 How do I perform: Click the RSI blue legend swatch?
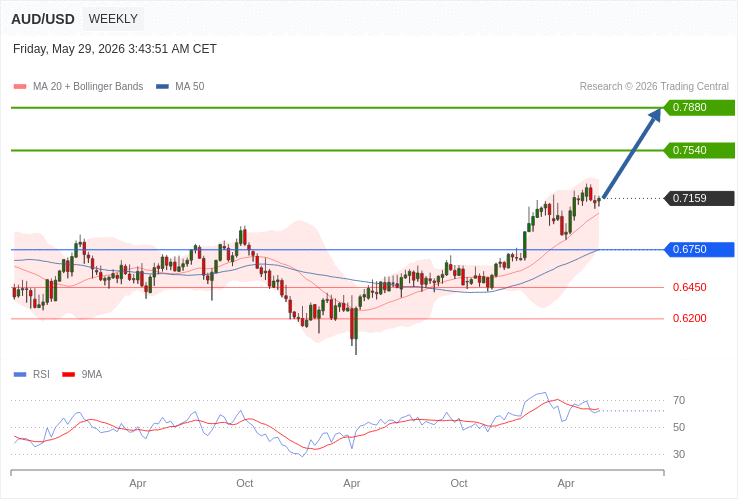point(20,375)
